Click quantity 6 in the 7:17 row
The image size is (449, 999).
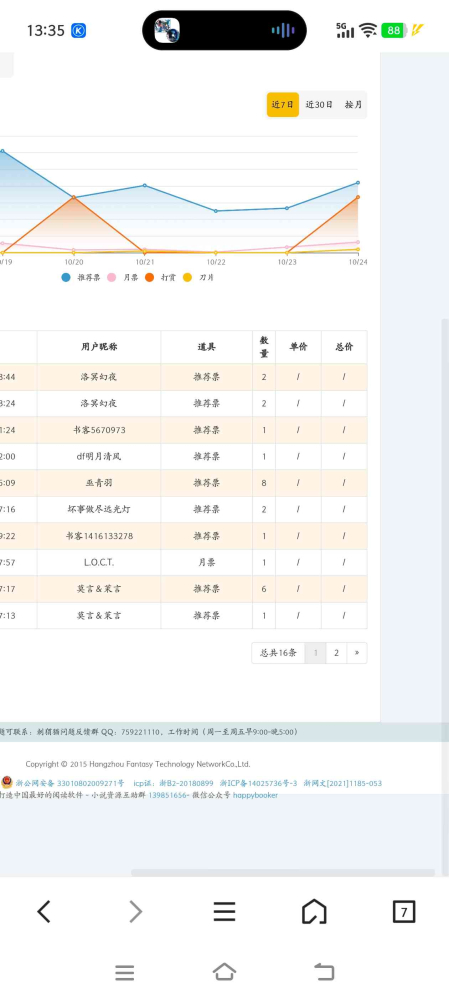pos(264,589)
